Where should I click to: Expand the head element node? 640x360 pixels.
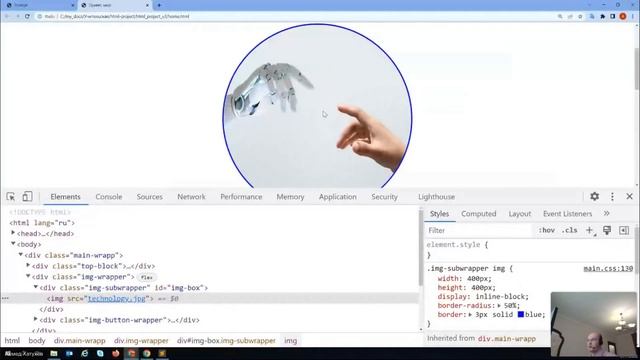pyautogui.click(x=13, y=233)
